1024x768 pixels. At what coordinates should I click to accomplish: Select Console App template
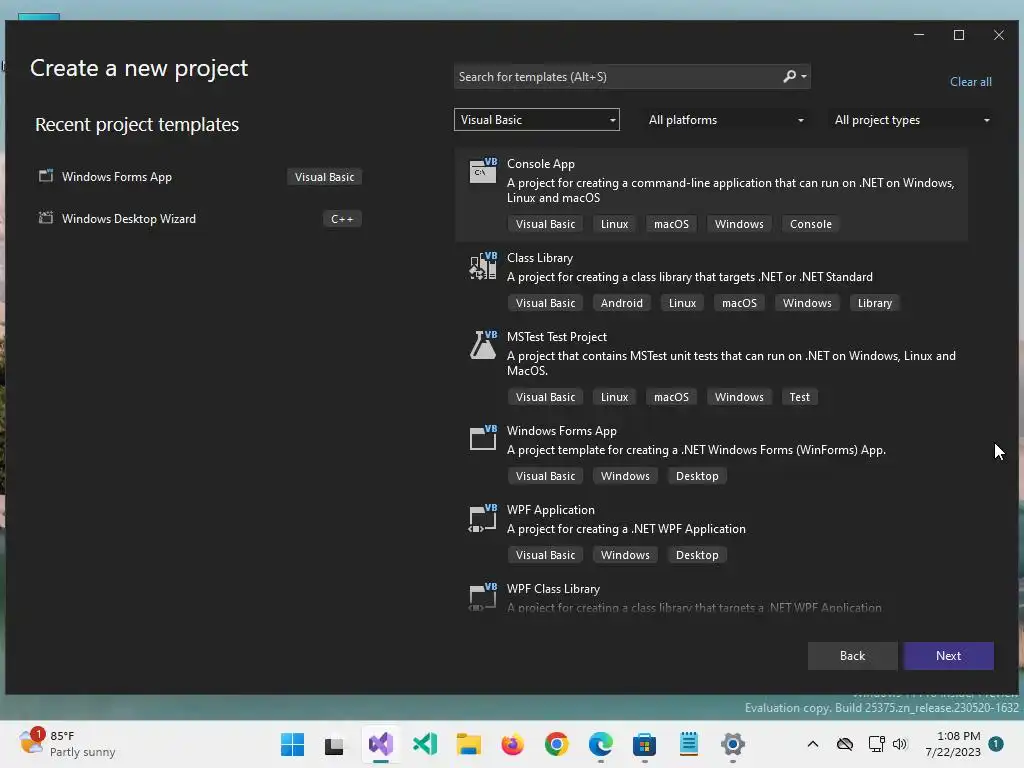click(x=711, y=194)
